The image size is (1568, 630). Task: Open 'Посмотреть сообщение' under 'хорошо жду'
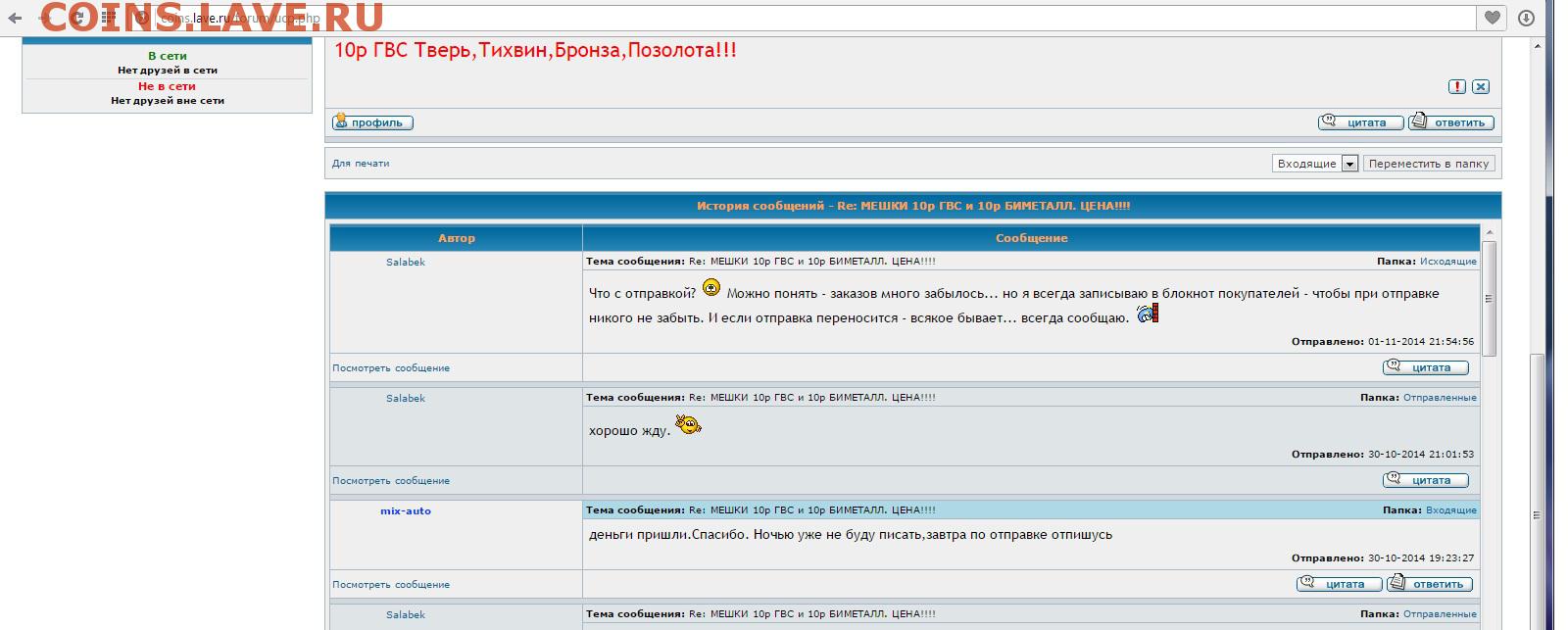click(x=391, y=481)
